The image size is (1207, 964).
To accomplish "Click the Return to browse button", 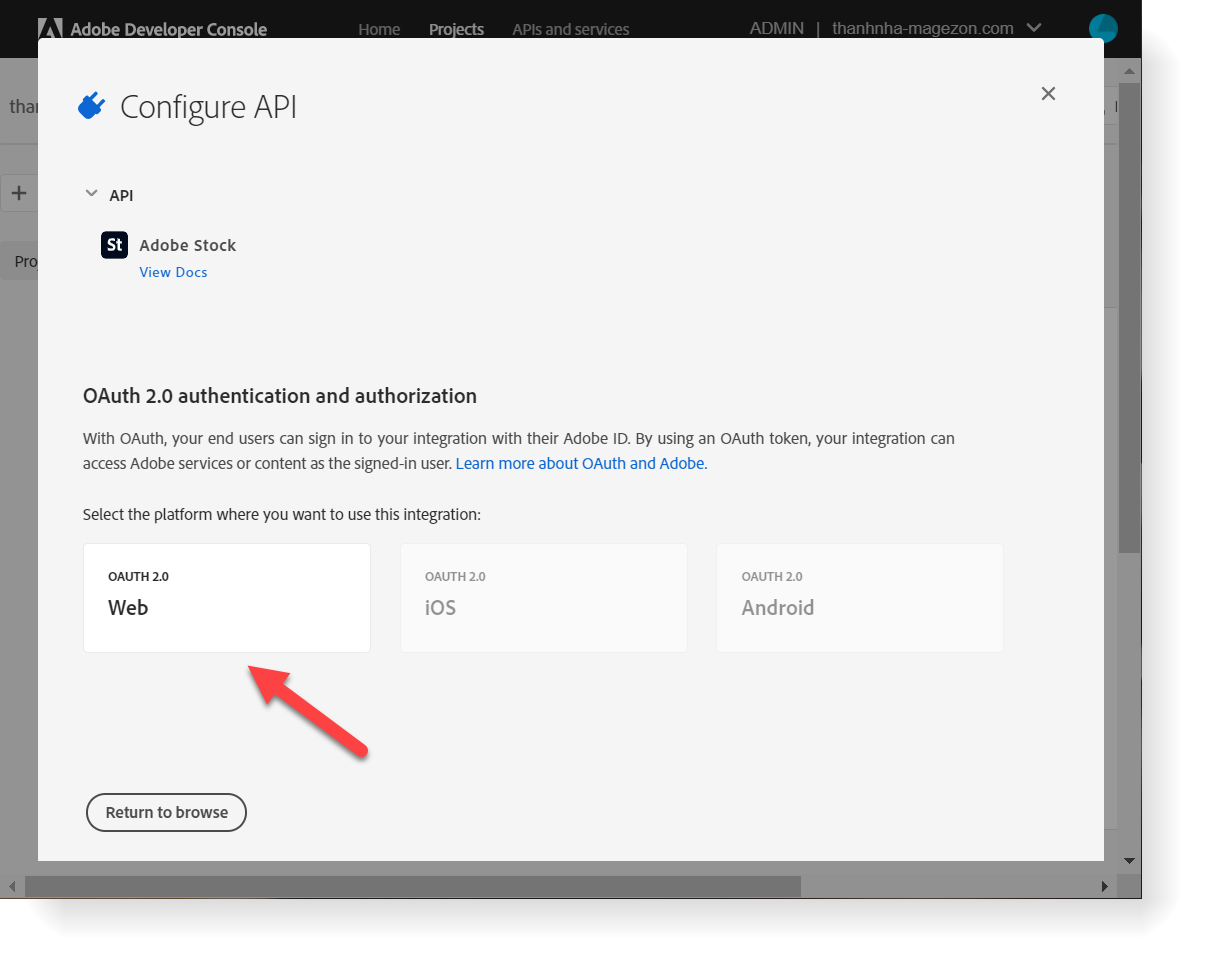I will point(166,812).
